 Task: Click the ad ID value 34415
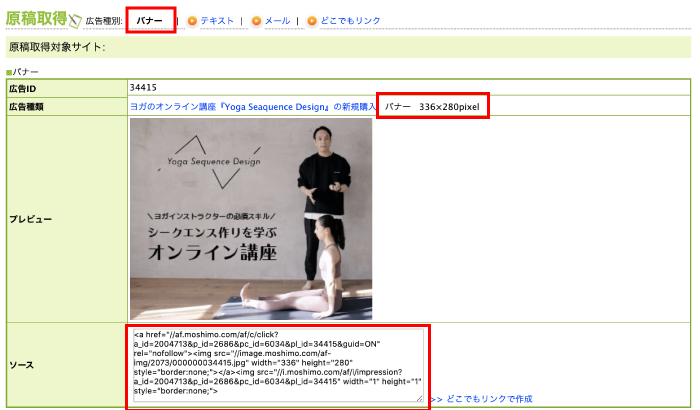coord(145,88)
